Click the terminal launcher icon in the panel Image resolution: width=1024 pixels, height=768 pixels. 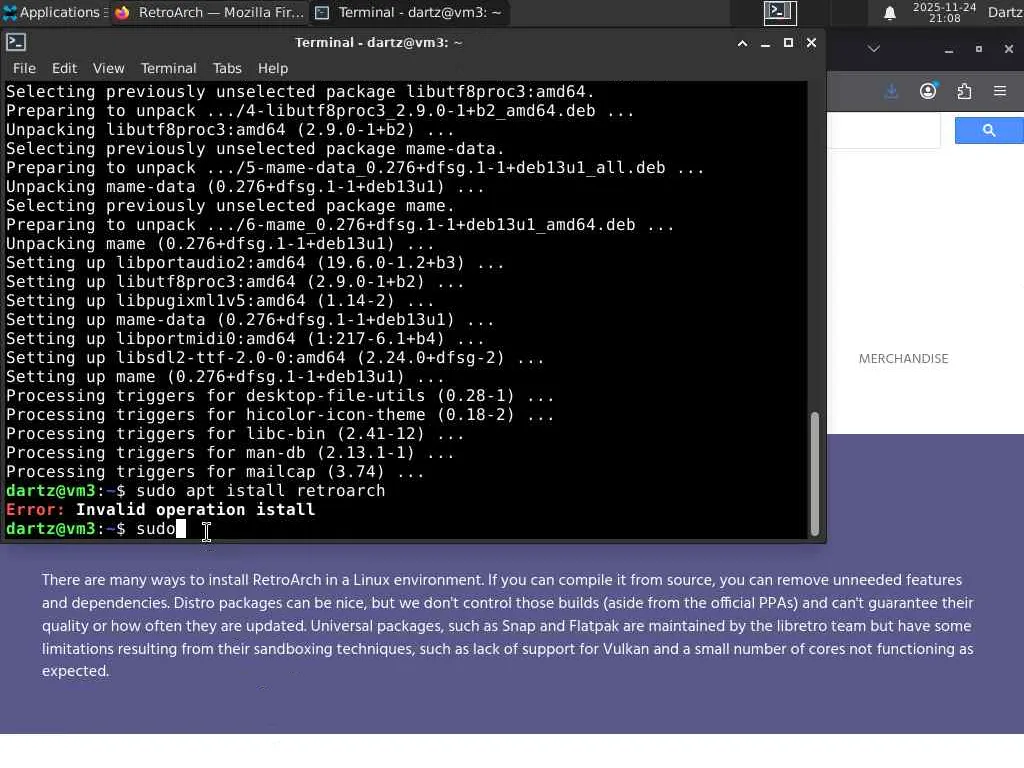(780, 12)
